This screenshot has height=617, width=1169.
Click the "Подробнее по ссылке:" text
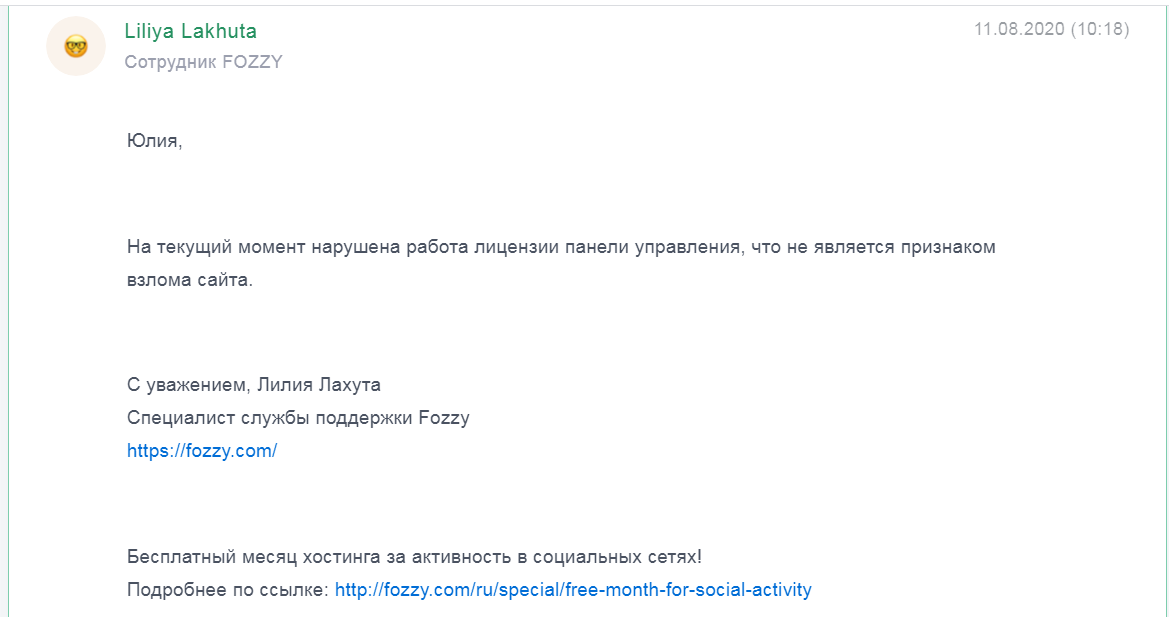(x=227, y=590)
